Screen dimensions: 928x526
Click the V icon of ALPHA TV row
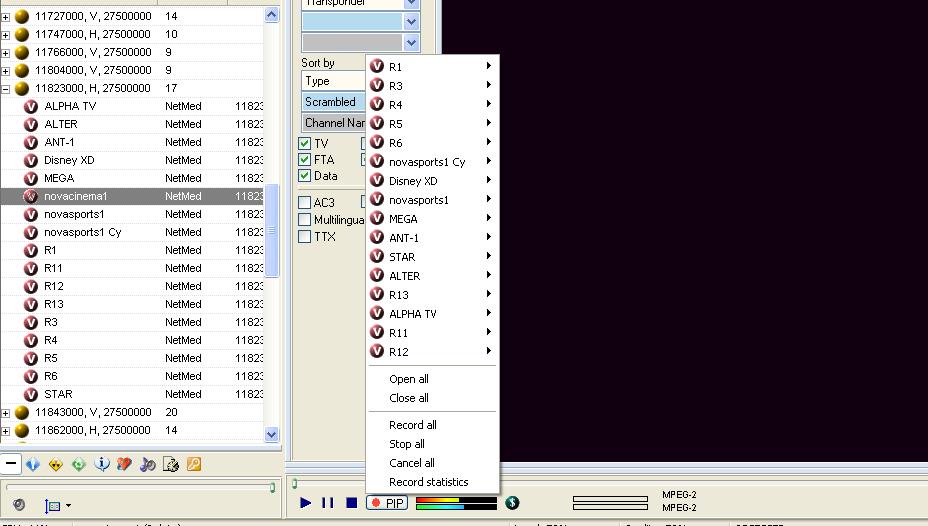coord(31,107)
